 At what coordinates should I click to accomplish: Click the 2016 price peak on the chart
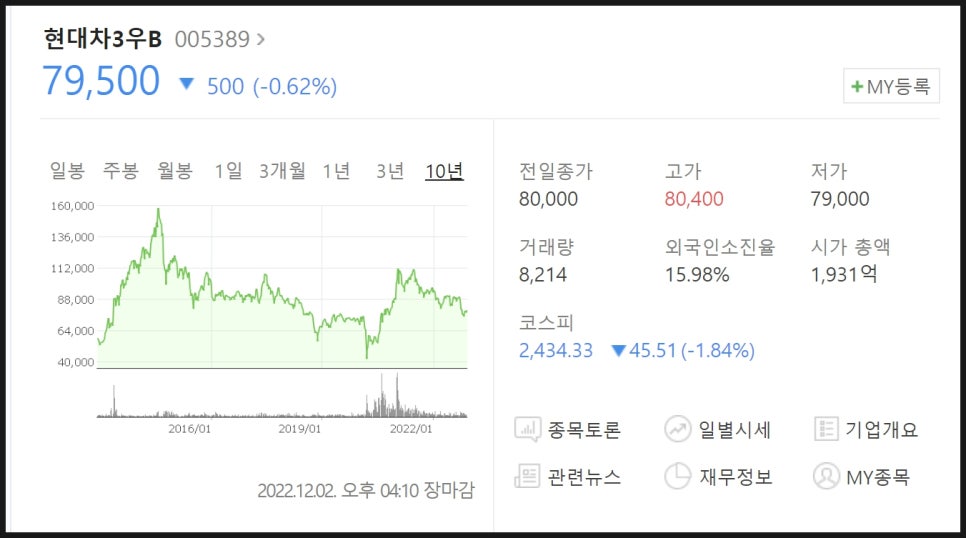click(x=158, y=210)
